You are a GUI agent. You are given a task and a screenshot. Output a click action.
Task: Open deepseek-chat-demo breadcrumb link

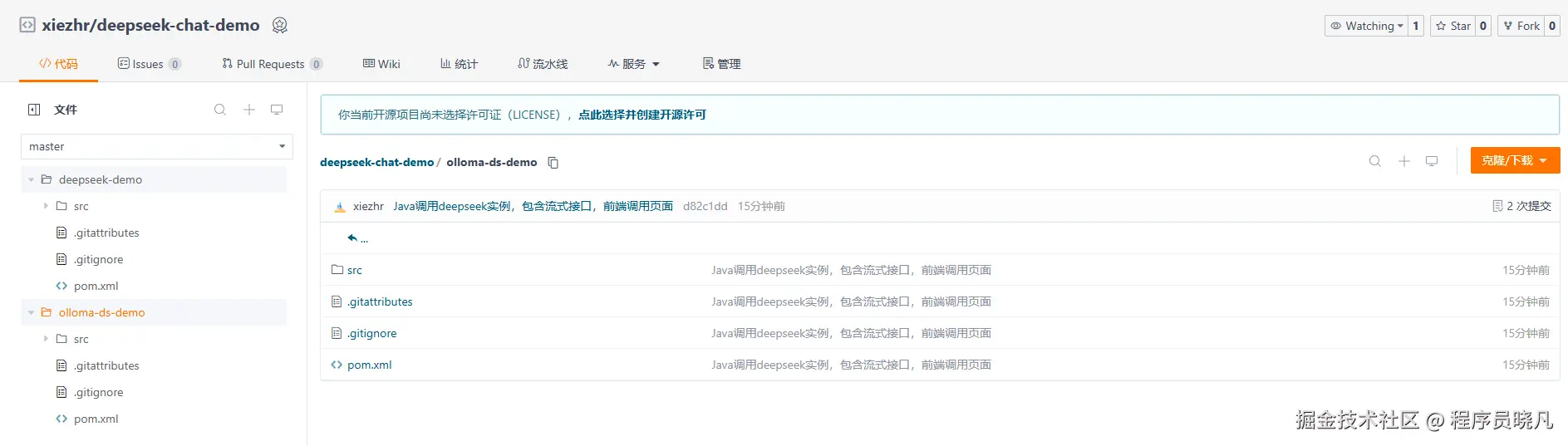[376, 162]
